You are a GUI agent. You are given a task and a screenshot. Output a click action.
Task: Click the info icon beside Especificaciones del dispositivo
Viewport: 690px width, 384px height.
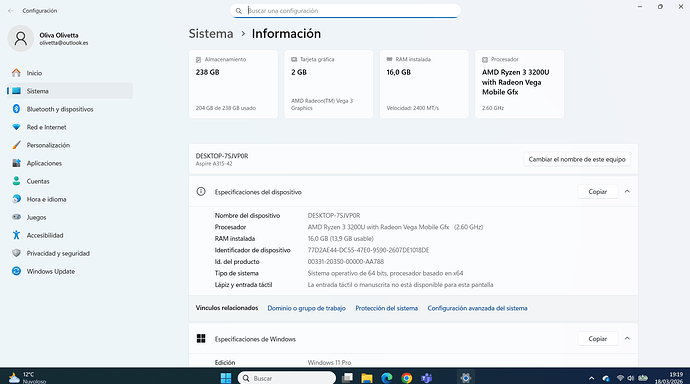201,191
